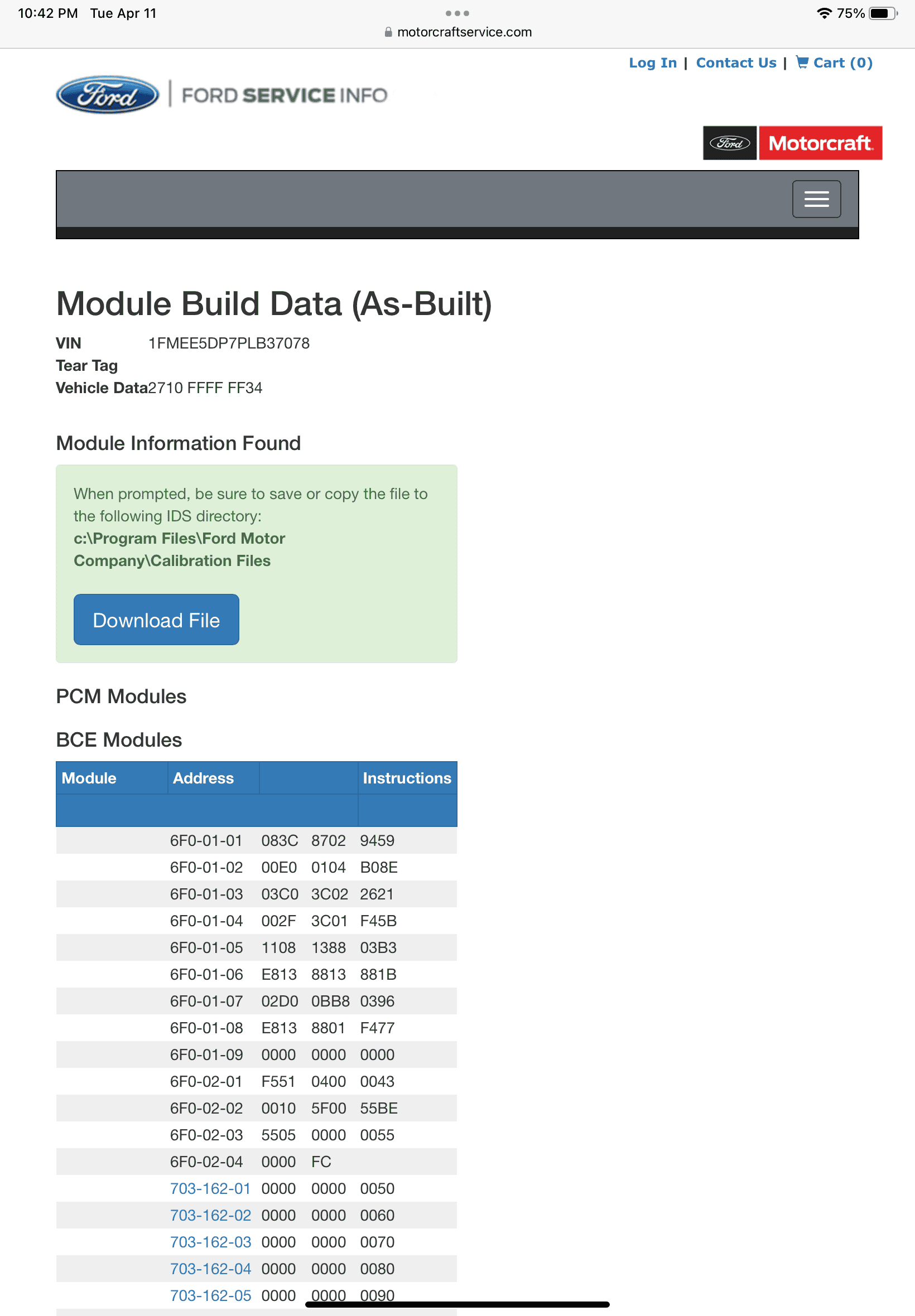Tap the three-dot multitasking indicator
915x1316 pixels.
(x=458, y=13)
